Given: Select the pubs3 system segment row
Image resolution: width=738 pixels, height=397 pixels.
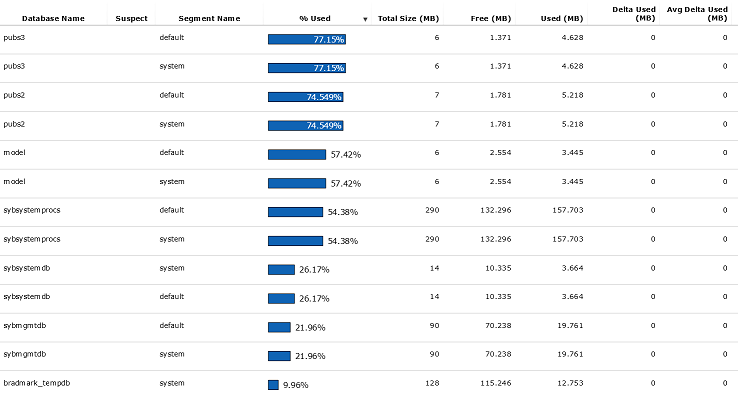Looking at the screenshot, I should point(369,68).
